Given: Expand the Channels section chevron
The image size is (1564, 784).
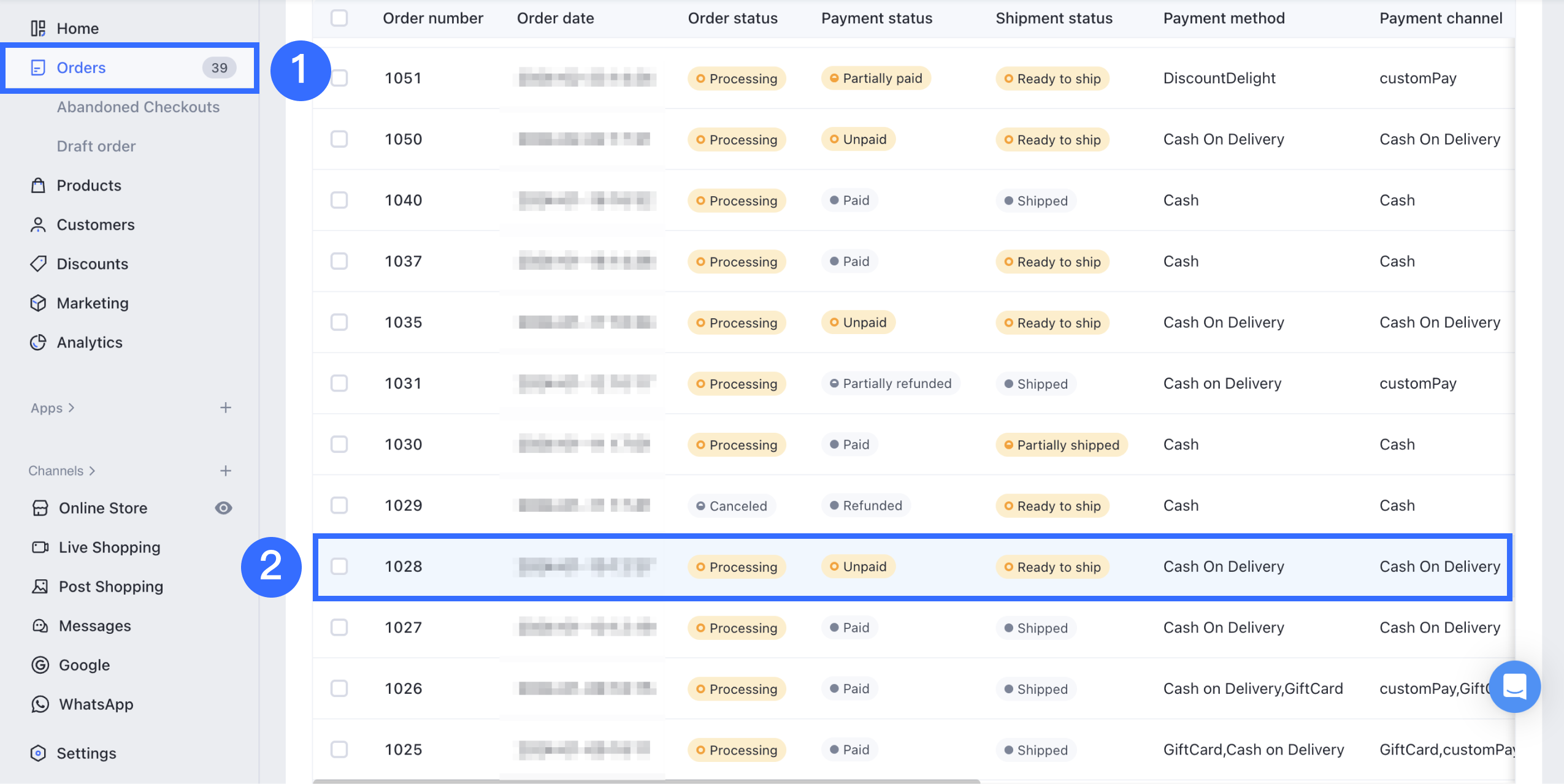Looking at the screenshot, I should [92, 471].
